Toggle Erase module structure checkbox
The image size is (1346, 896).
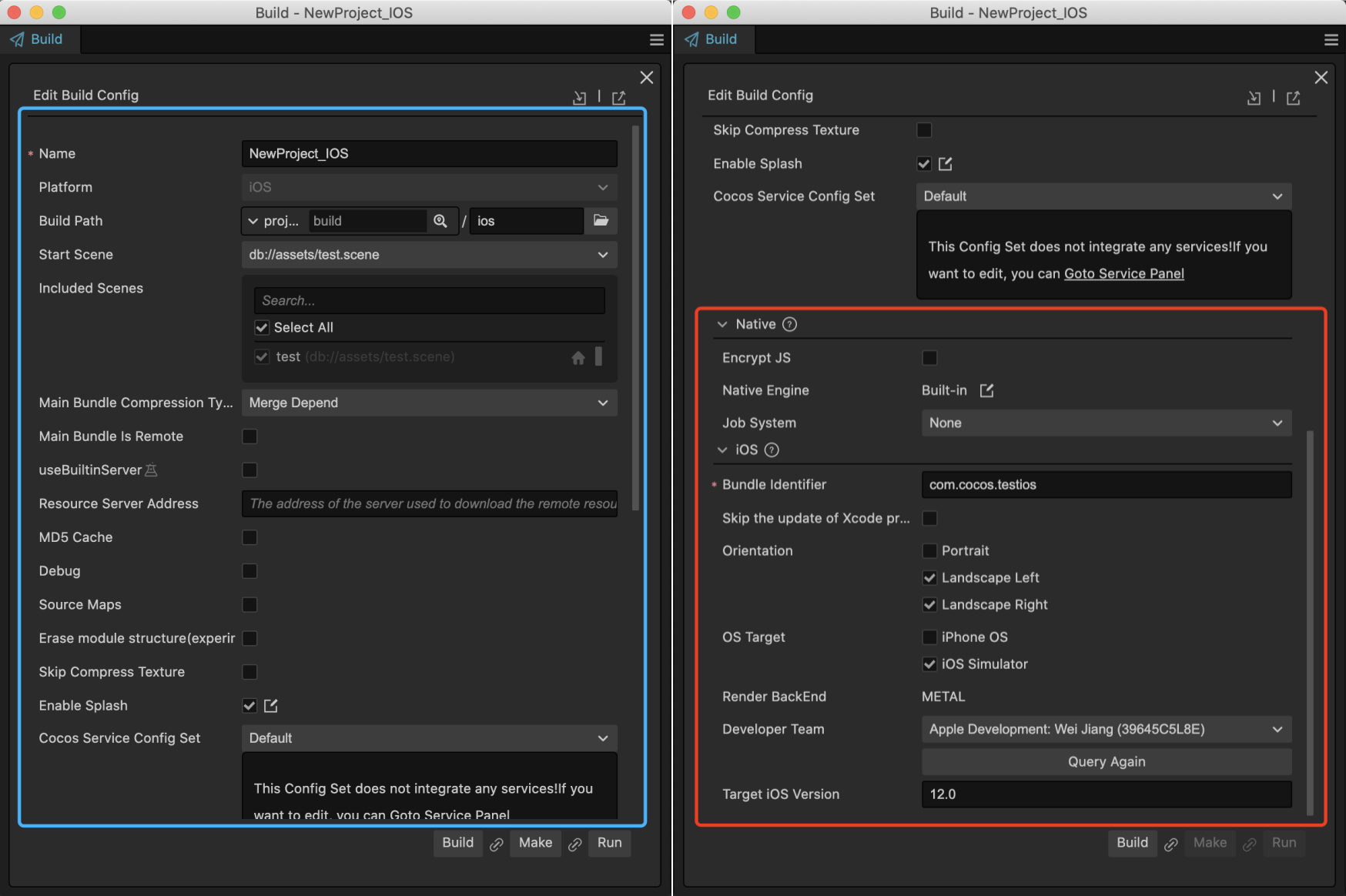tap(249, 638)
